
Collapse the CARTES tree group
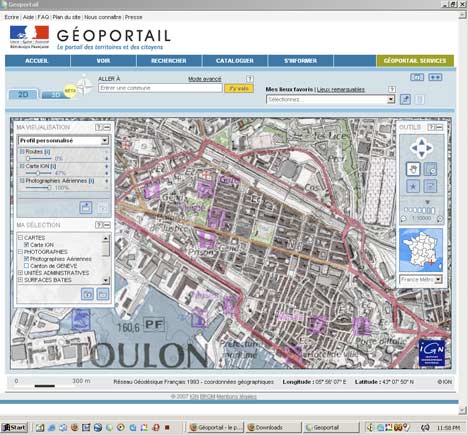tap(20, 238)
